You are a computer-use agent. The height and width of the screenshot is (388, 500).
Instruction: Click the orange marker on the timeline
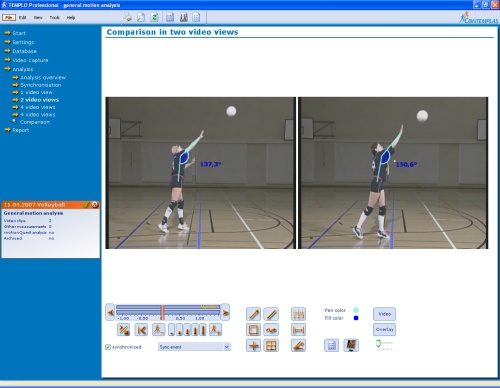click(x=163, y=312)
